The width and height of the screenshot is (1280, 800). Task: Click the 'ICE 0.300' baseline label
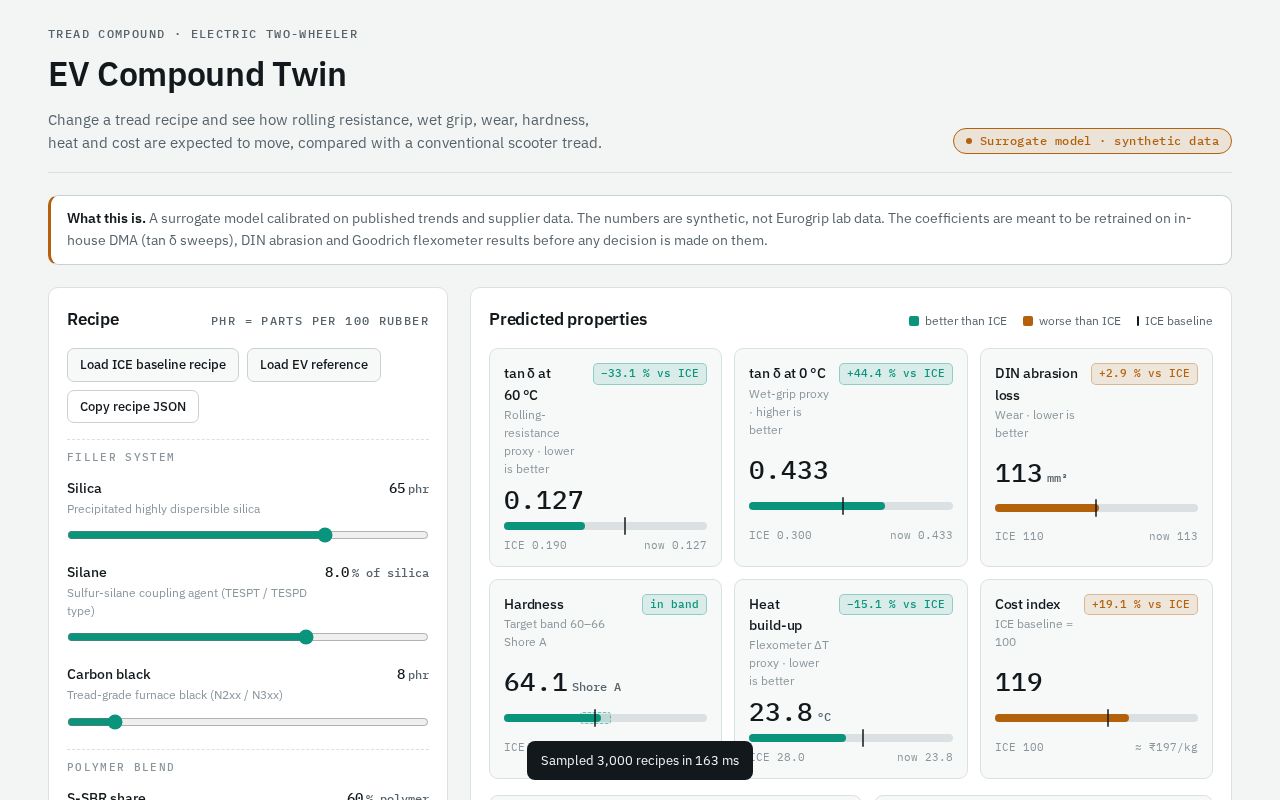tap(781, 535)
